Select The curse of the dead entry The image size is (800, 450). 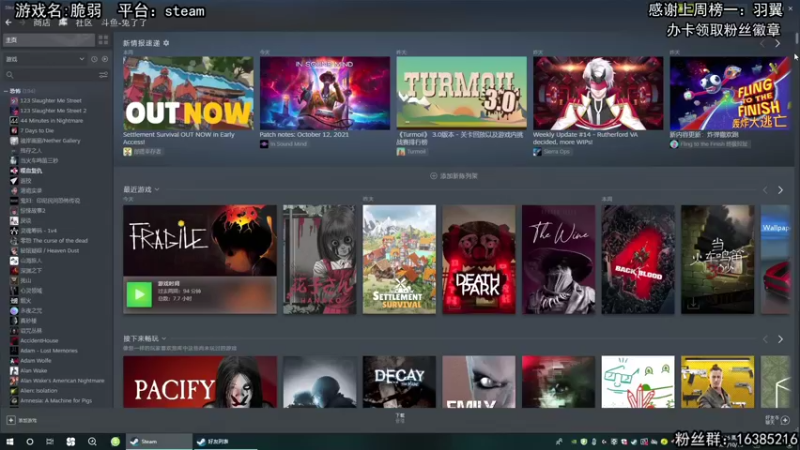[x=54, y=241]
